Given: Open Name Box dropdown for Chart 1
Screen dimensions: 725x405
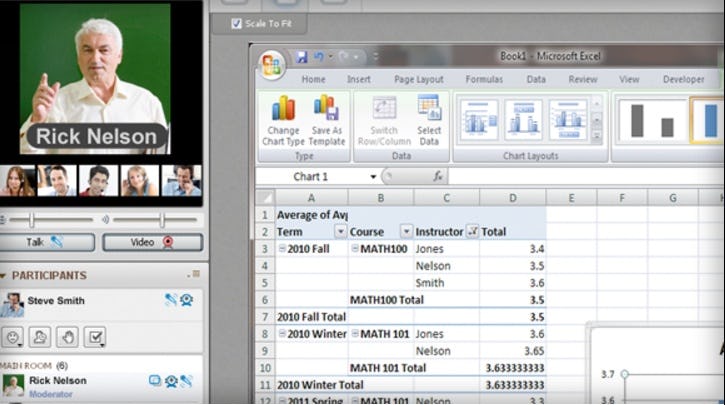Looking at the screenshot, I should coord(373,177).
